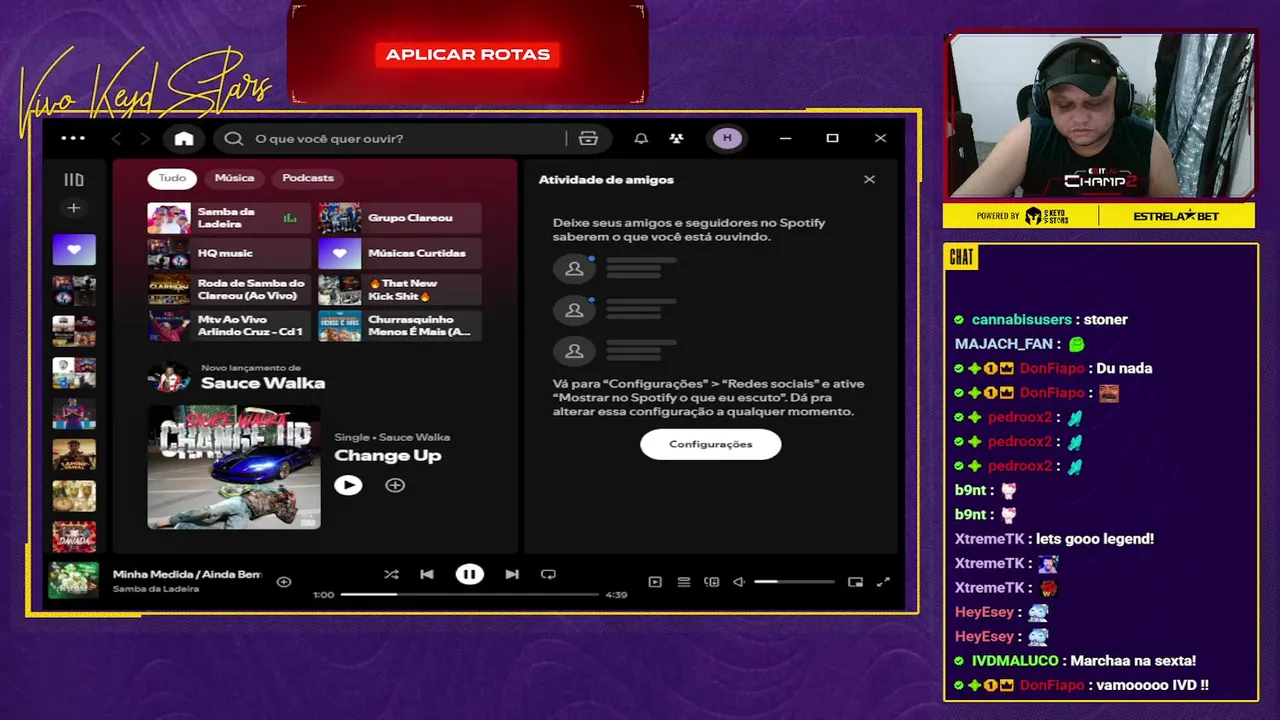The height and width of the screenshot is (720, 1280).
Task: Open Connect to a device icon
Action: [712, 581]
